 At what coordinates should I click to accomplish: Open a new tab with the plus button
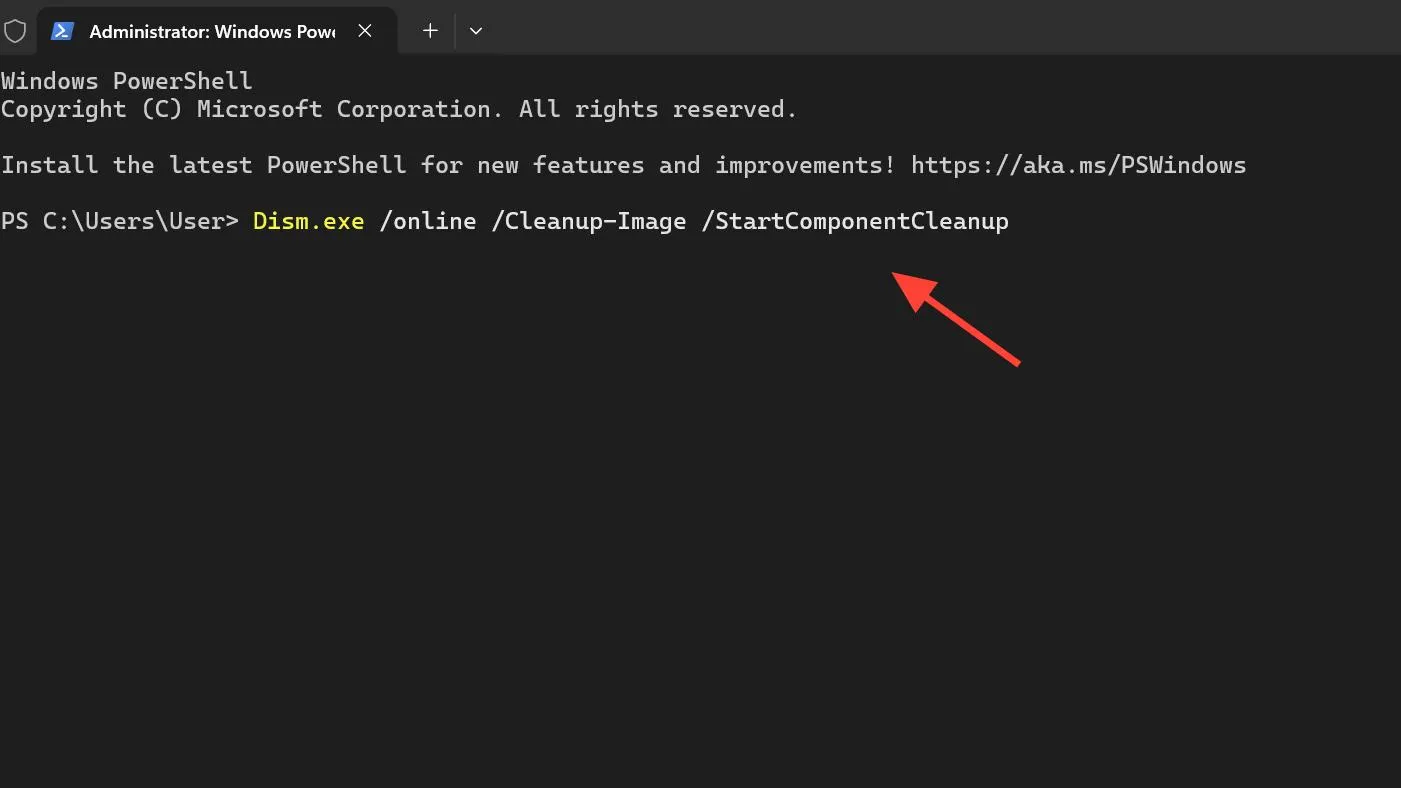click(430, 31)
